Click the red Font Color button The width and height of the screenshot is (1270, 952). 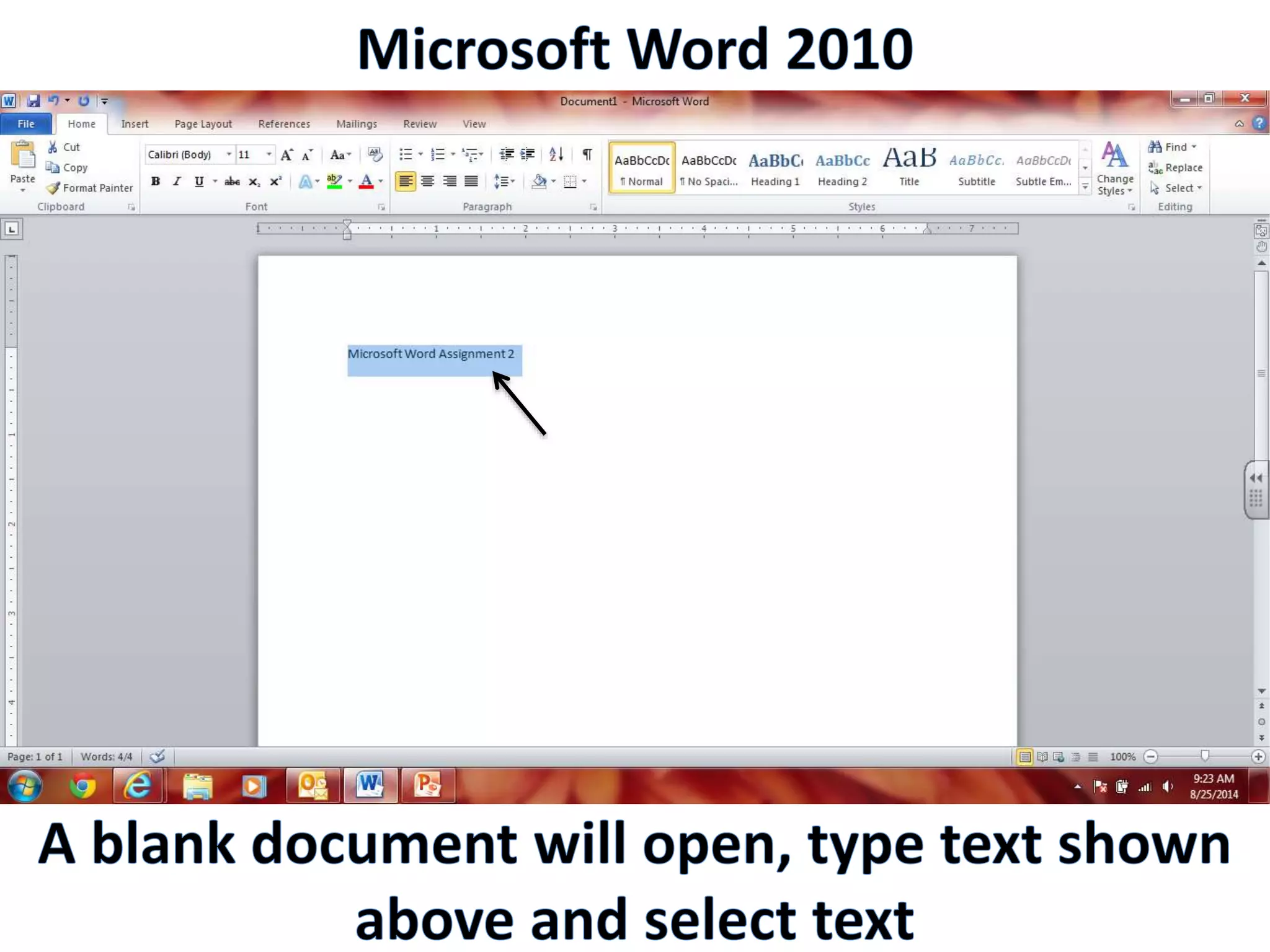tap(366, 182)
